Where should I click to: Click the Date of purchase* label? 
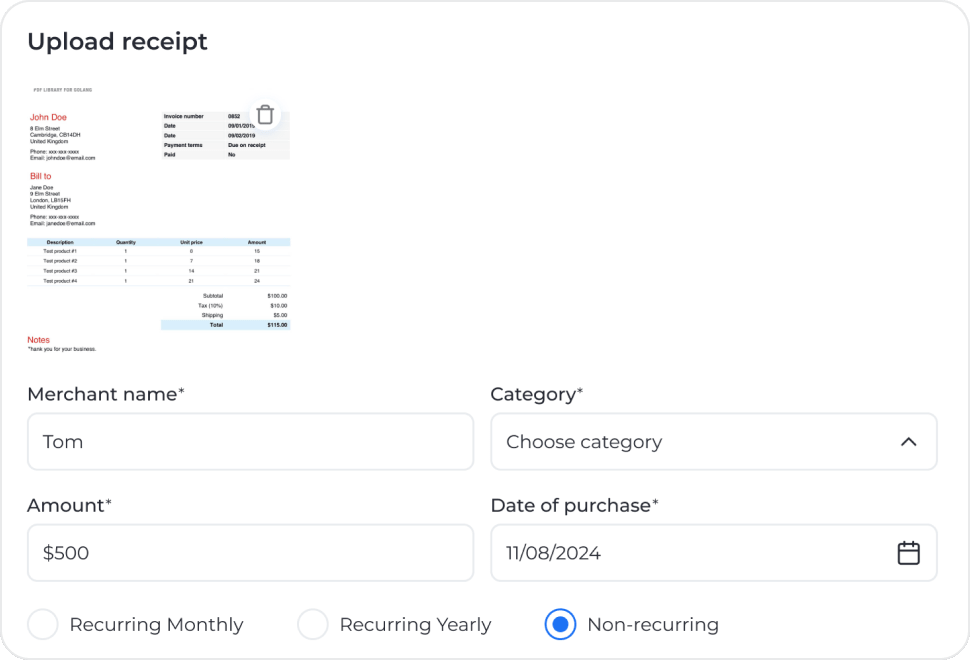(574, 505)
